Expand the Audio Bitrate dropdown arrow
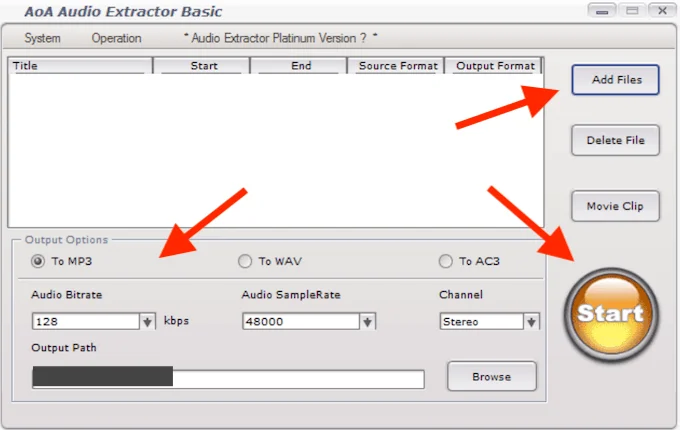This screenshot has height=430, width=680. pos(147,322)
